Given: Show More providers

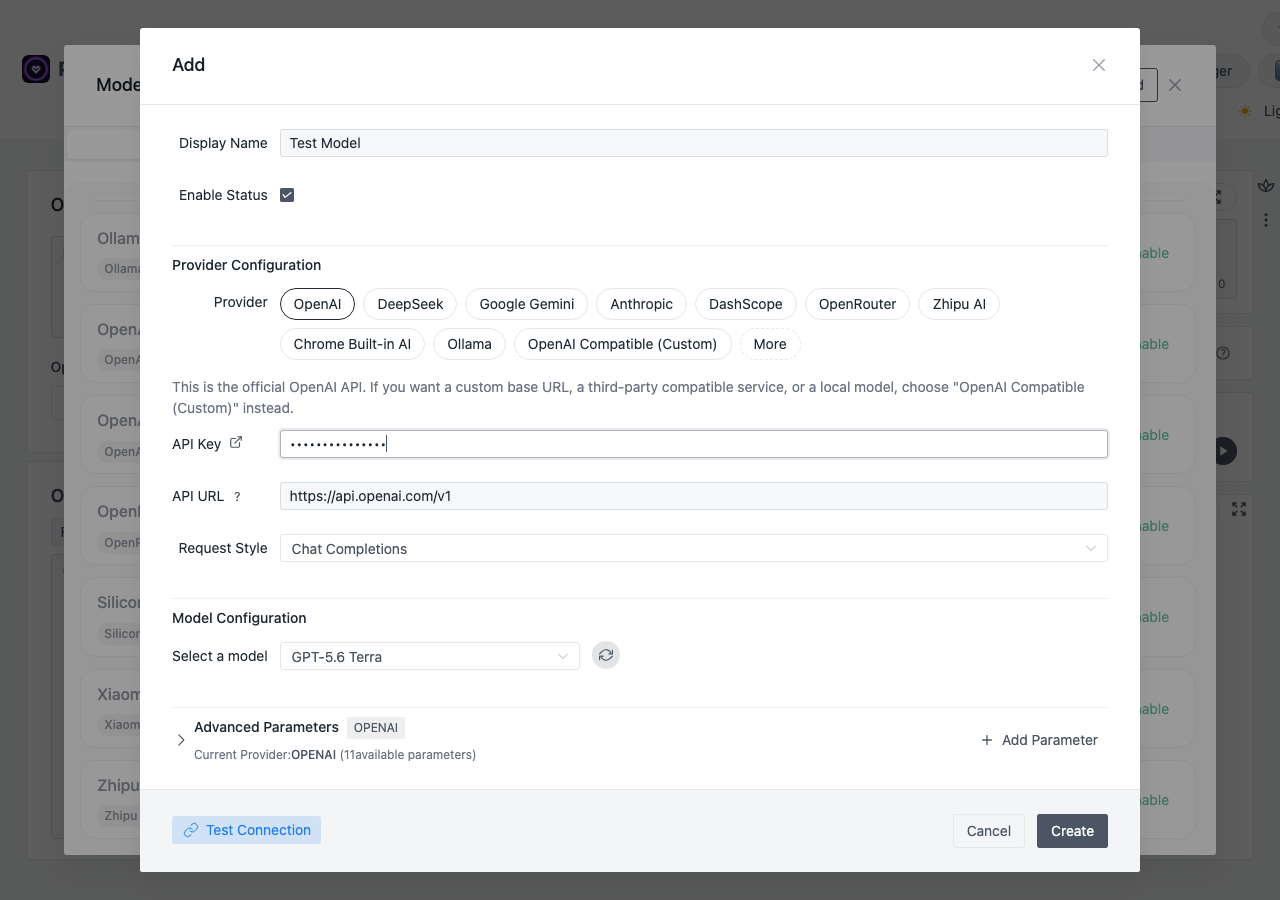Looking at the screenshot, I should [770, 344].
